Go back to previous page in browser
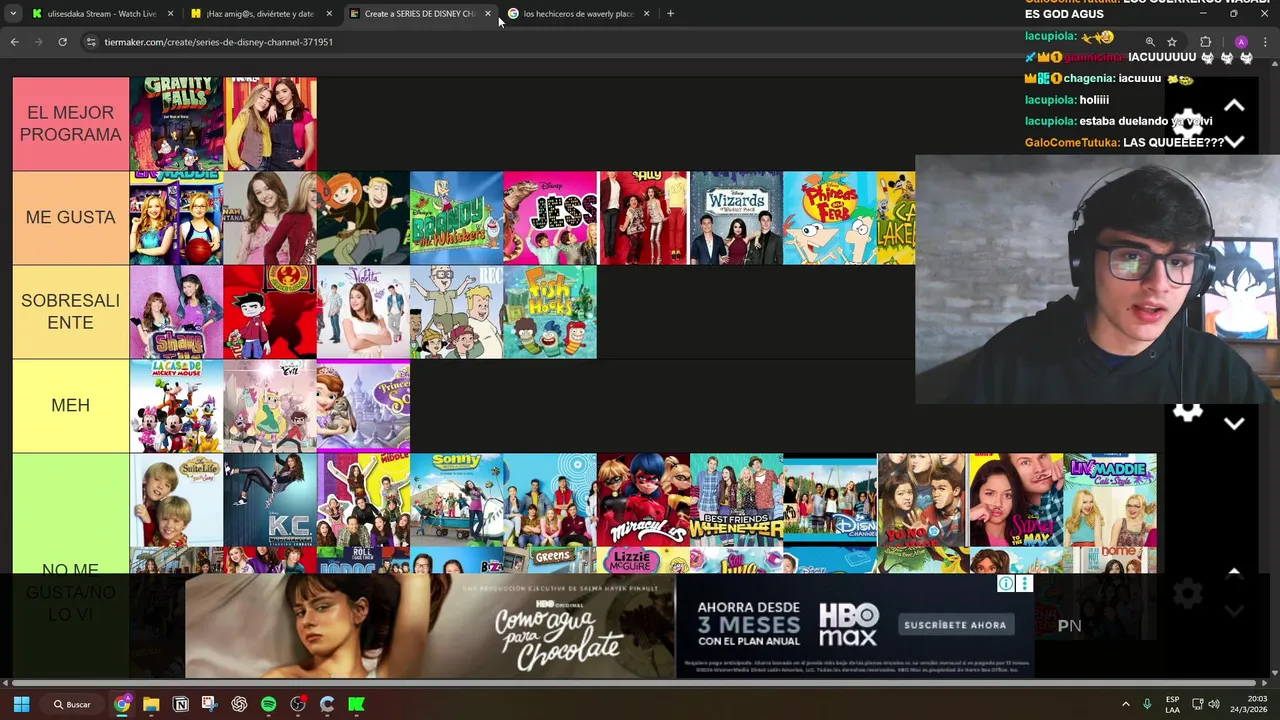The width and height of the screenshot is (1280, 720). point(14,42)
